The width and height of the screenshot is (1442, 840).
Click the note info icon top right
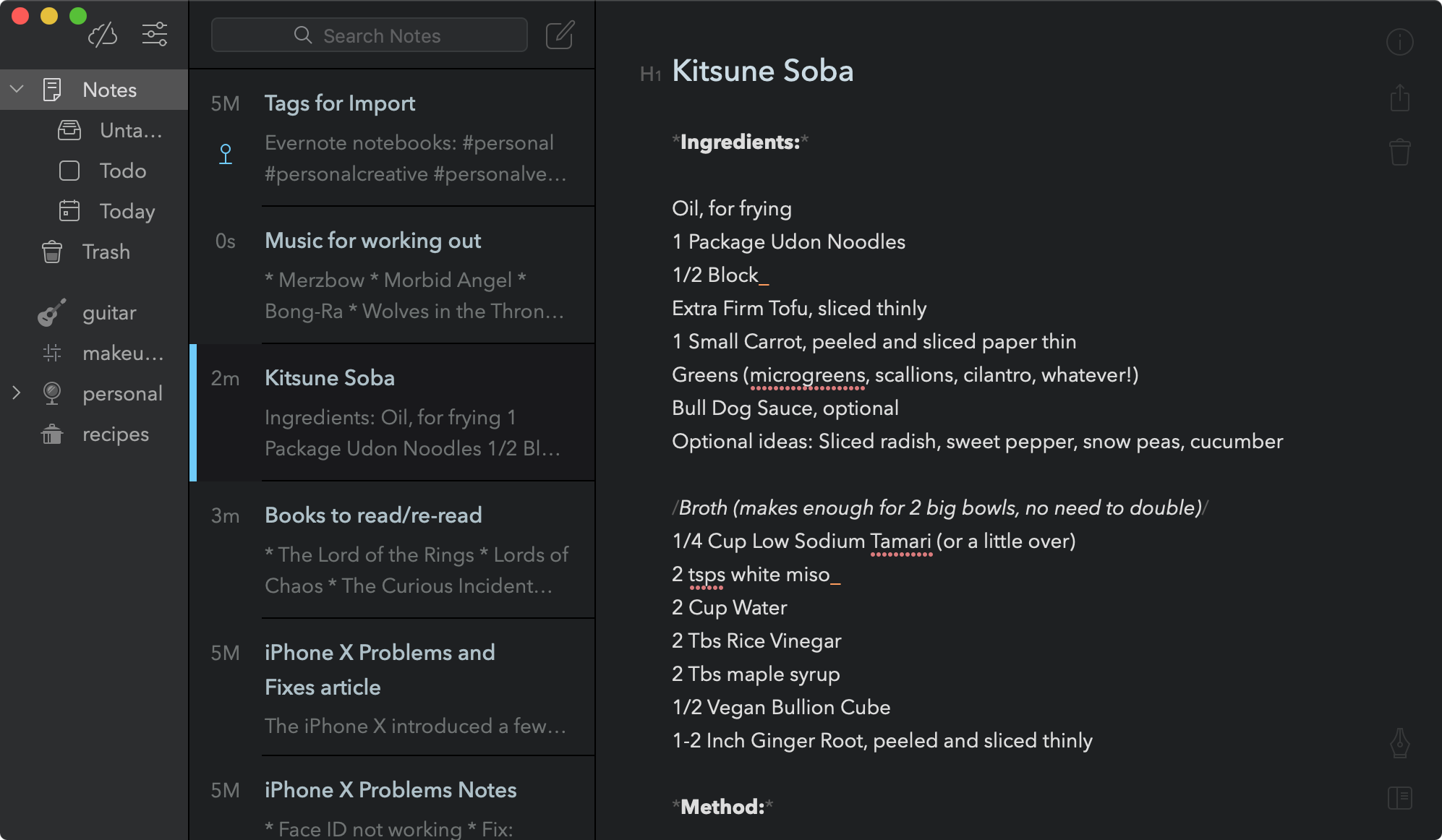[x=1400, y=42]
